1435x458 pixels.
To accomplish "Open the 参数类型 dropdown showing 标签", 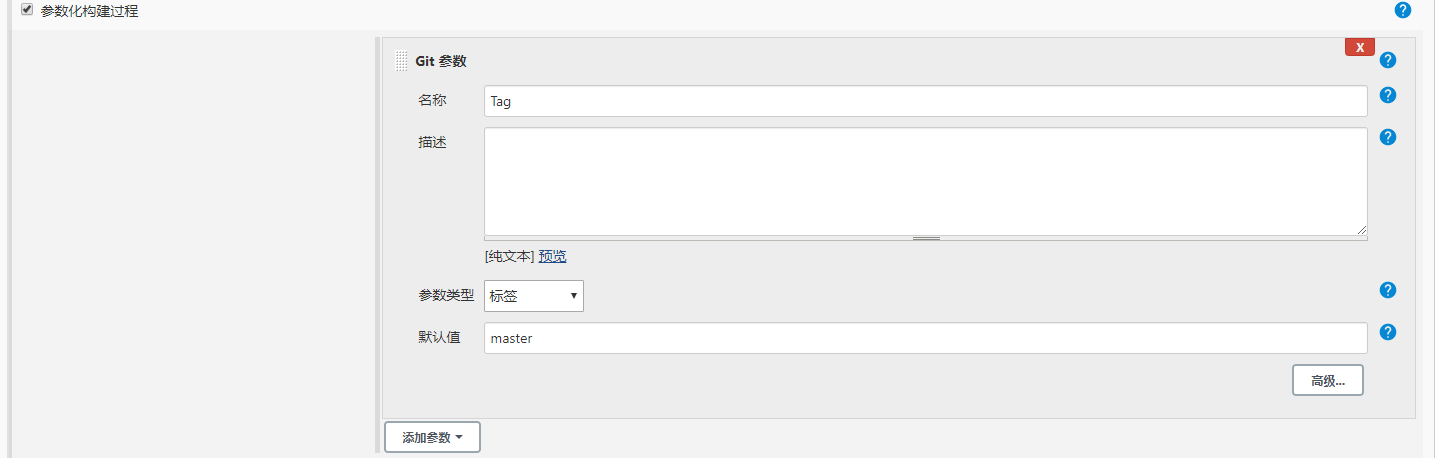I will coord(534,296).
